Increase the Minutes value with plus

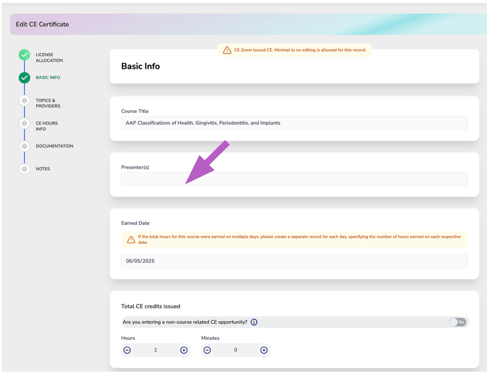pos(264,350)
